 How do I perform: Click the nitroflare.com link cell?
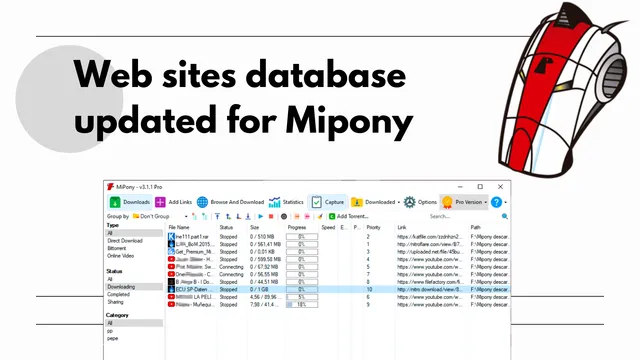[430, 244]
